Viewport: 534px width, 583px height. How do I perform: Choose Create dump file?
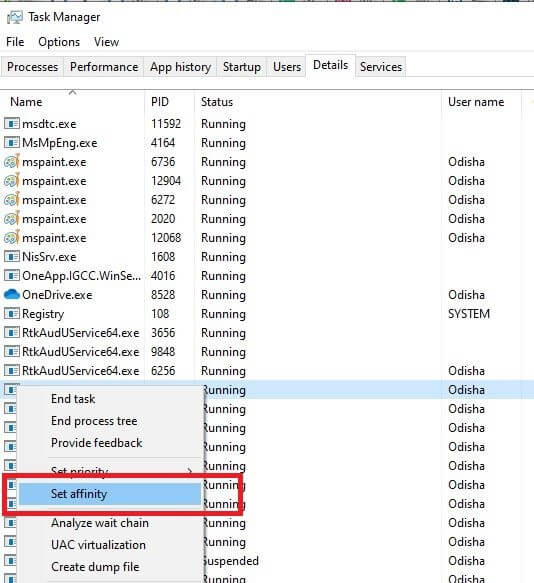[x=110, y=567]
